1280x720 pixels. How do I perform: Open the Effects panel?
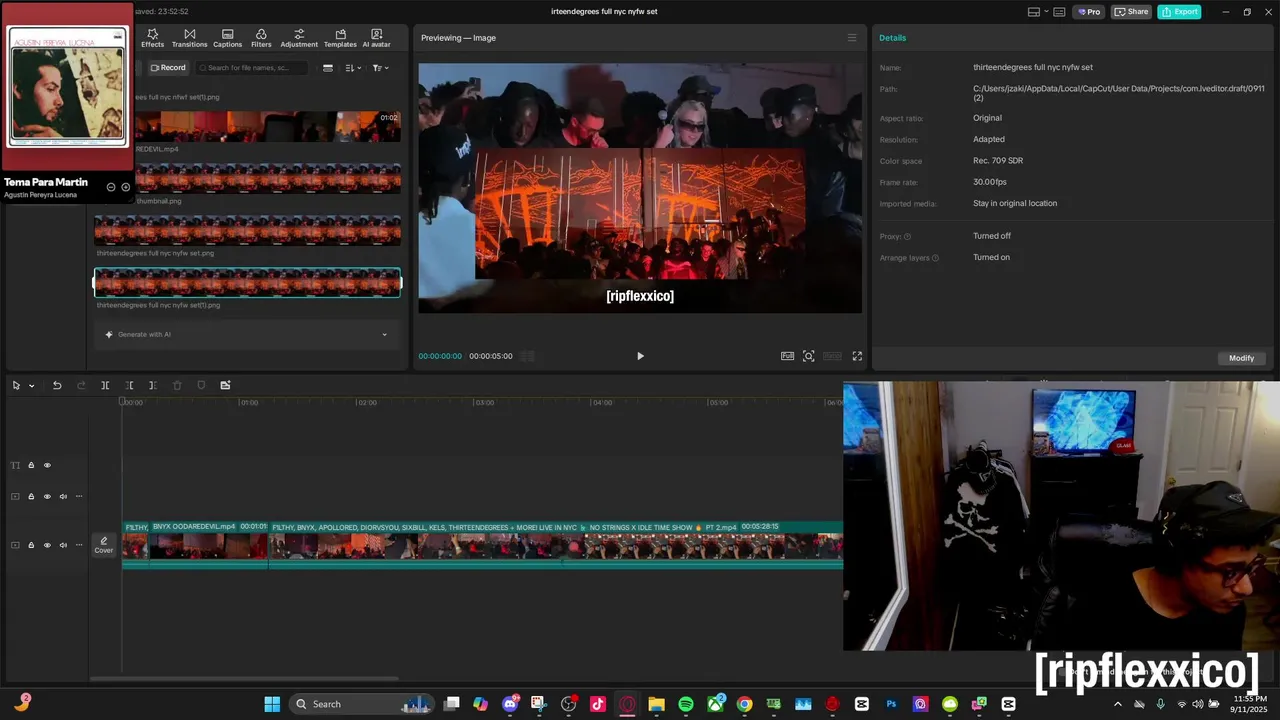coord(152,38)
